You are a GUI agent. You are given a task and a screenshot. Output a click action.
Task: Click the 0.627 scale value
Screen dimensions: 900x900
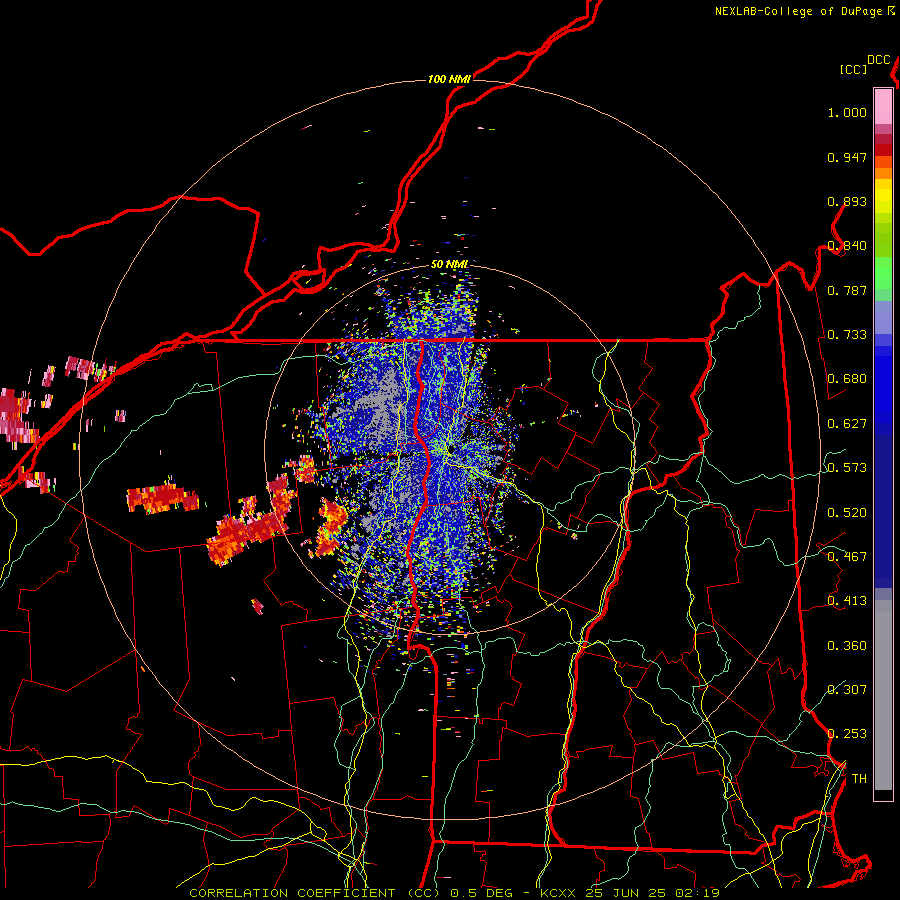point(847,424)
